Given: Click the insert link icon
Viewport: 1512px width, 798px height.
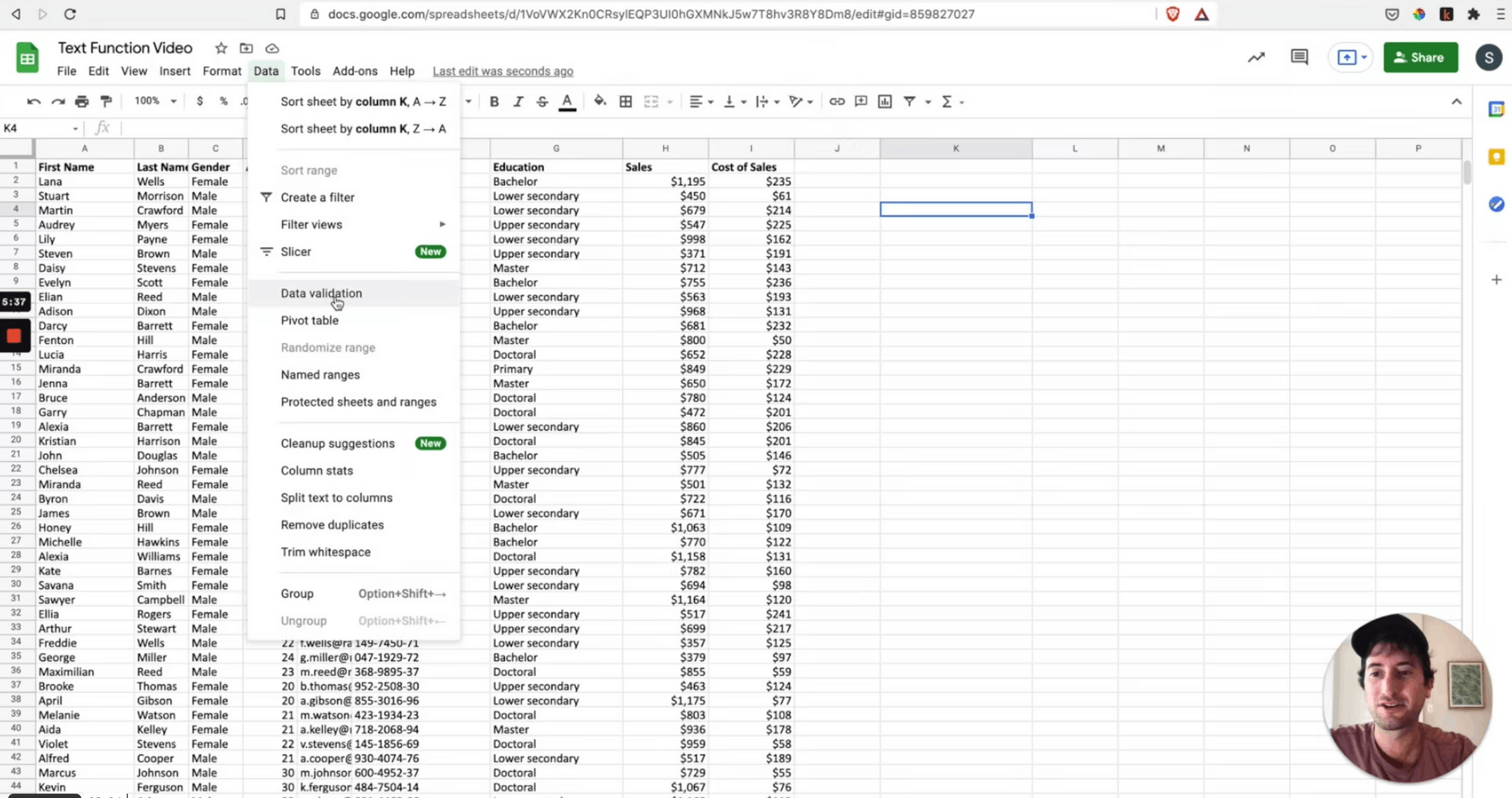Looking at the screenshot, I should tap(836, 101).
